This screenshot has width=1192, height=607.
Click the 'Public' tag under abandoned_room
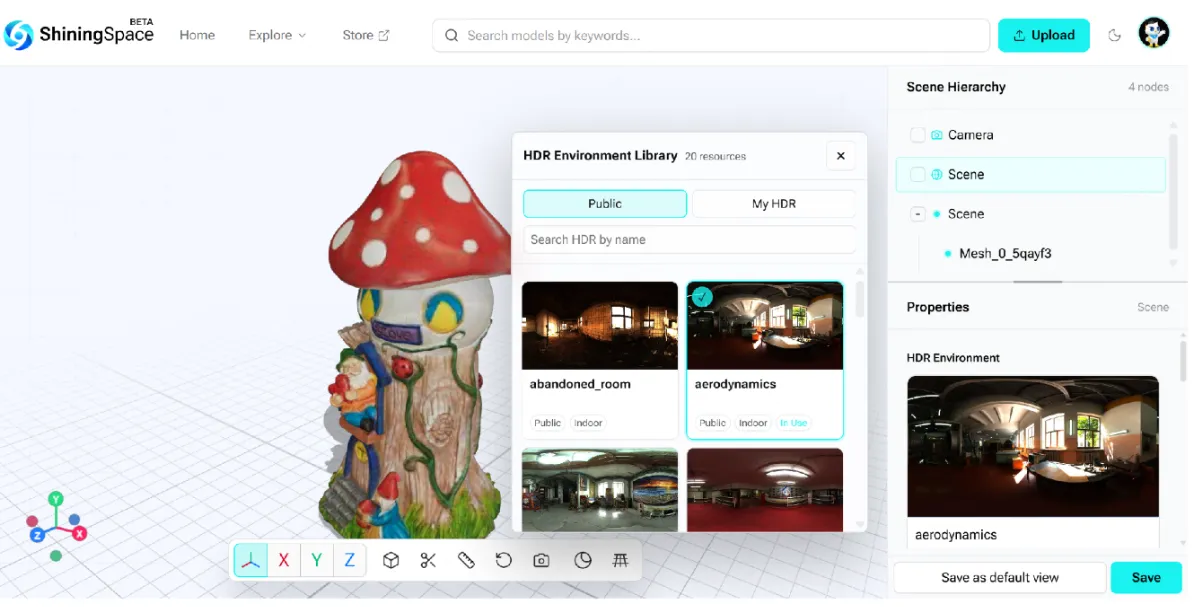(547, 423)
